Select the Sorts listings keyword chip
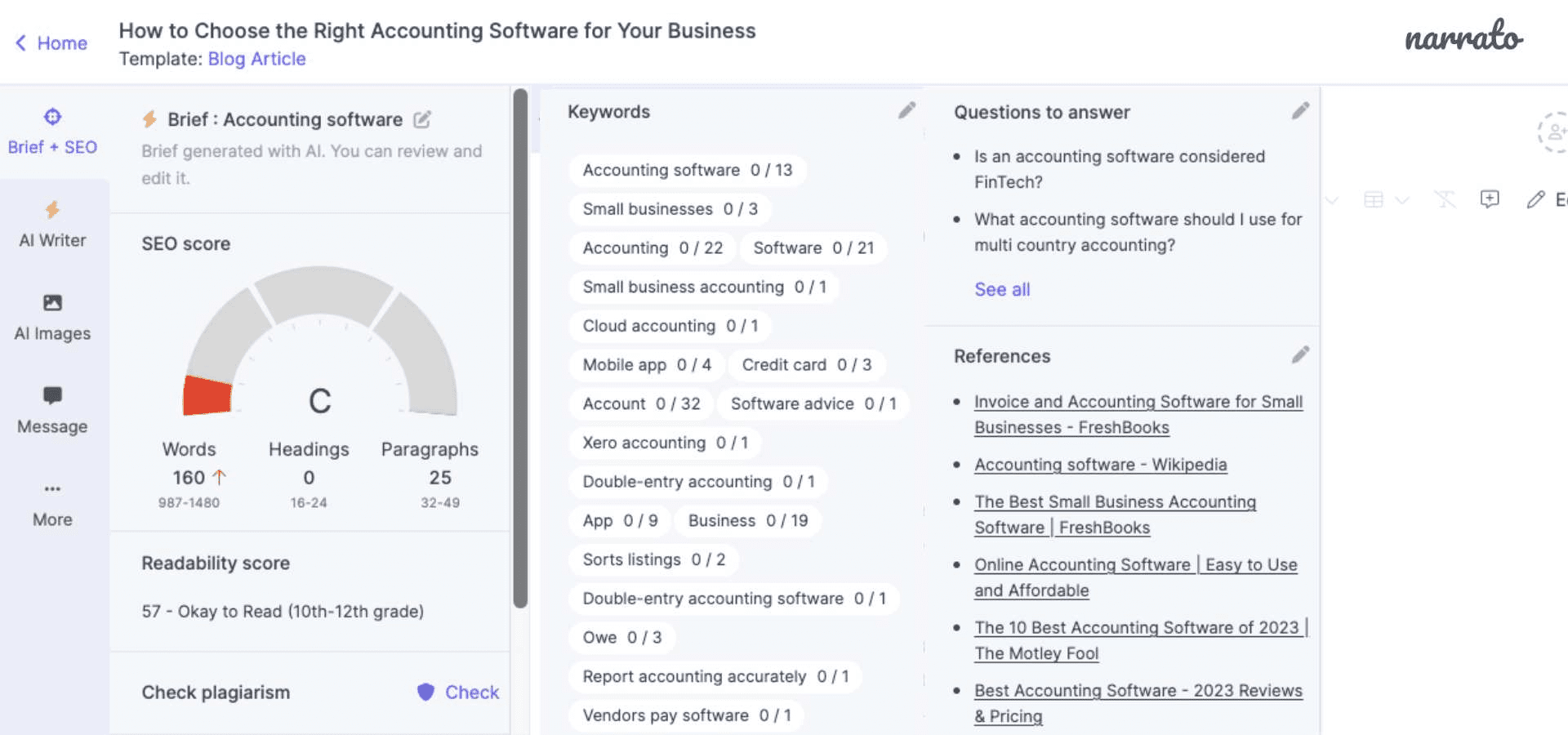This screenshot has width=1568, height=735. point(653,559)
